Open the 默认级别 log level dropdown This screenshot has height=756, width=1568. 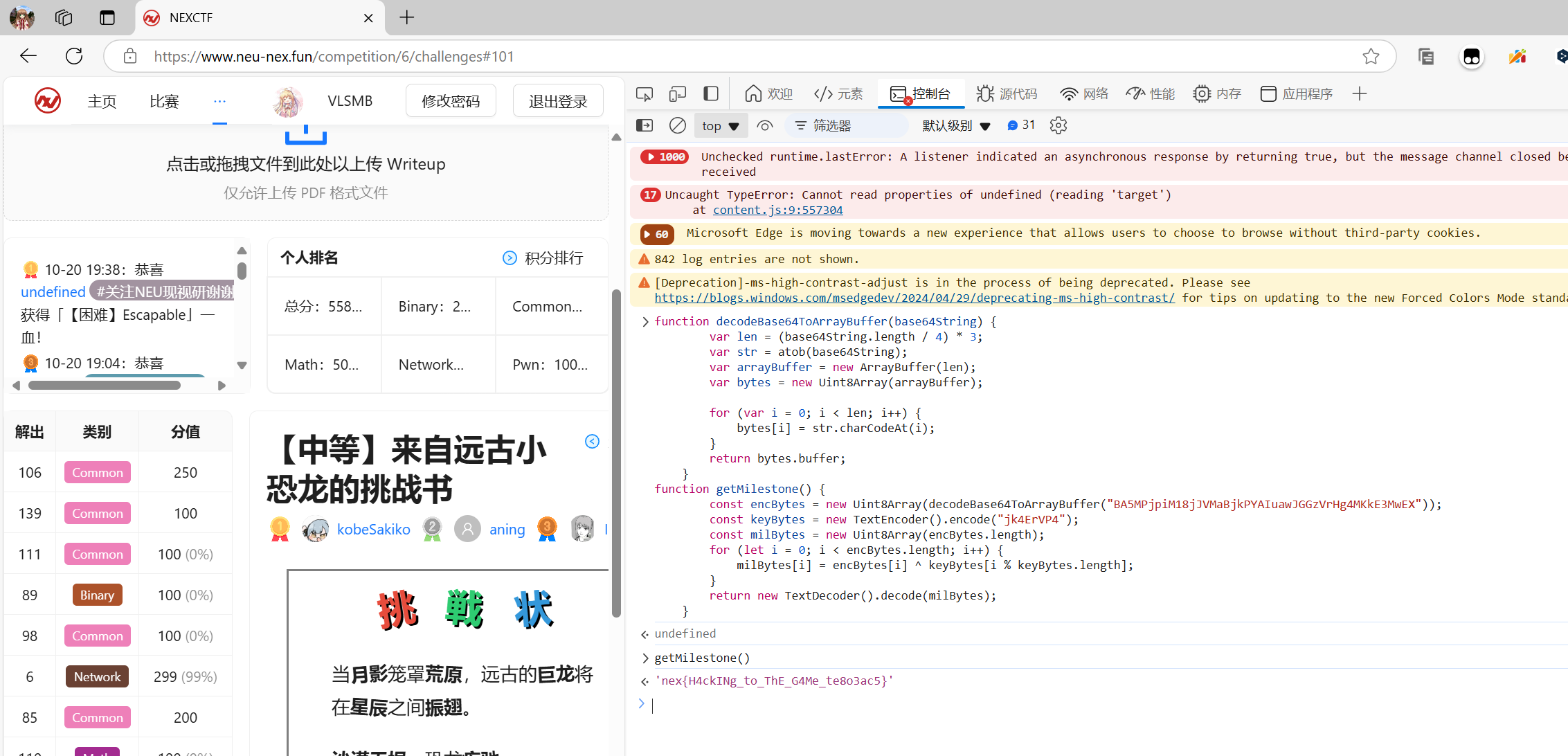click(956, 125)
